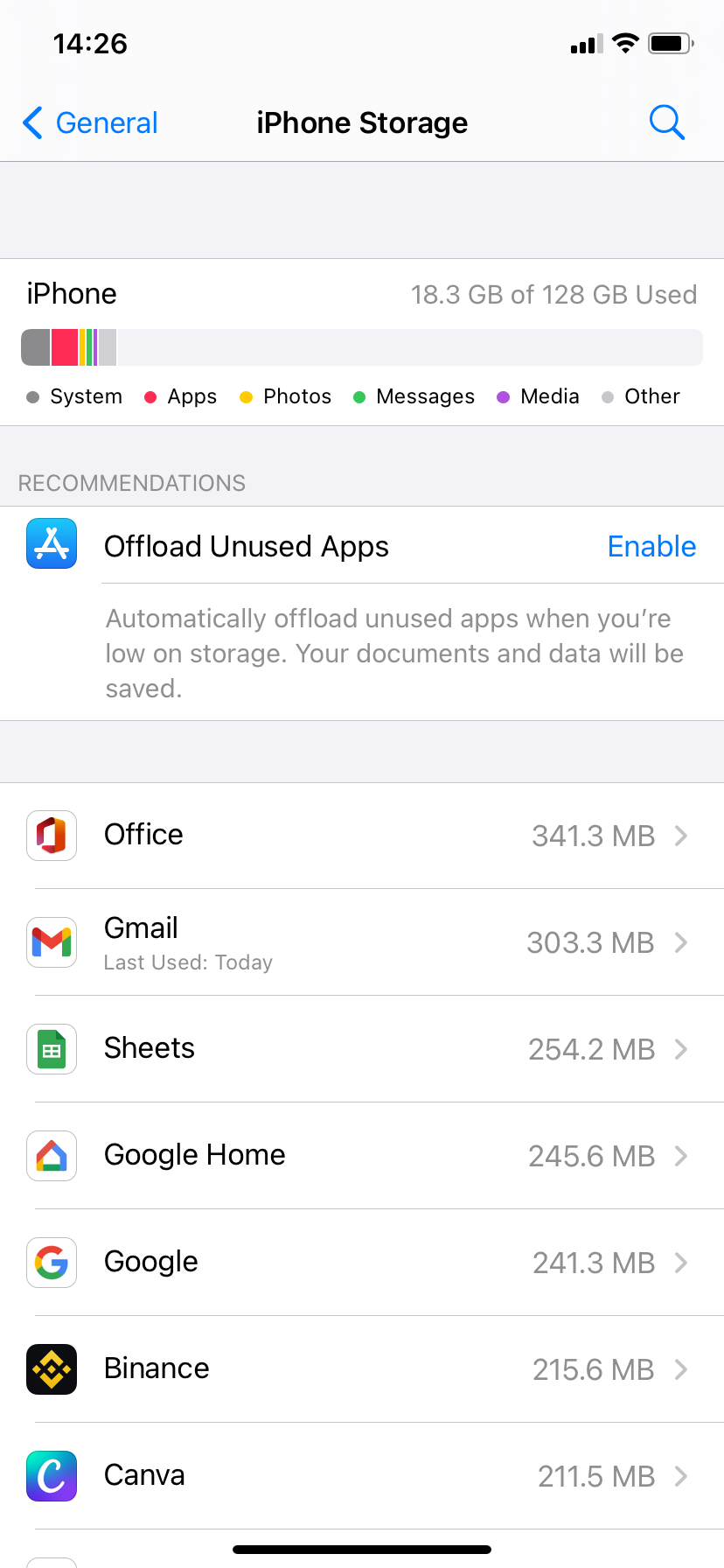Open the Sheets row chevron
Viewport: 724px width, 1568px height.
[681, 1049]
